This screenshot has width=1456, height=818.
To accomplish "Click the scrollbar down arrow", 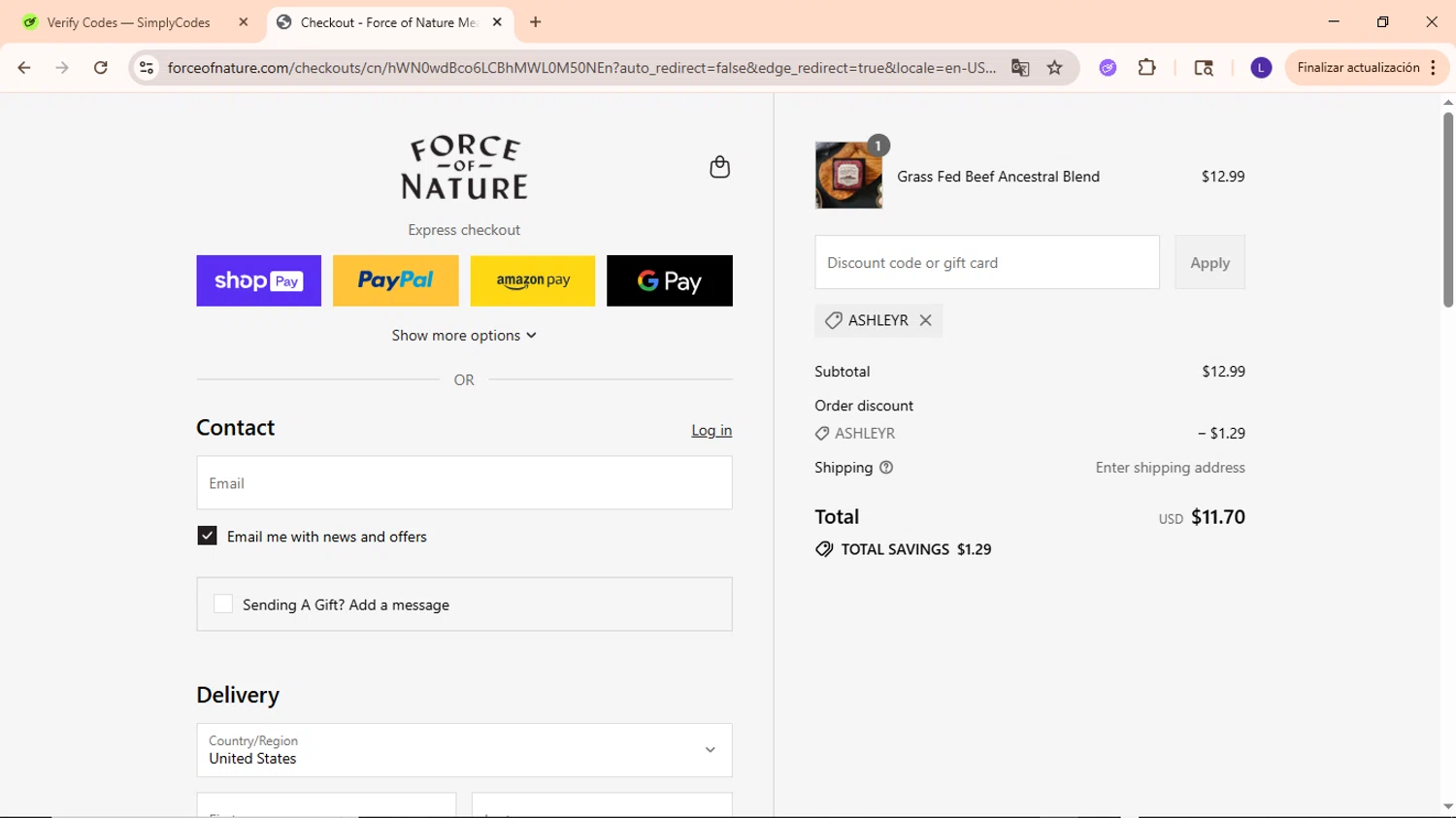I will pyautogui.click(x=1447, y=806).
